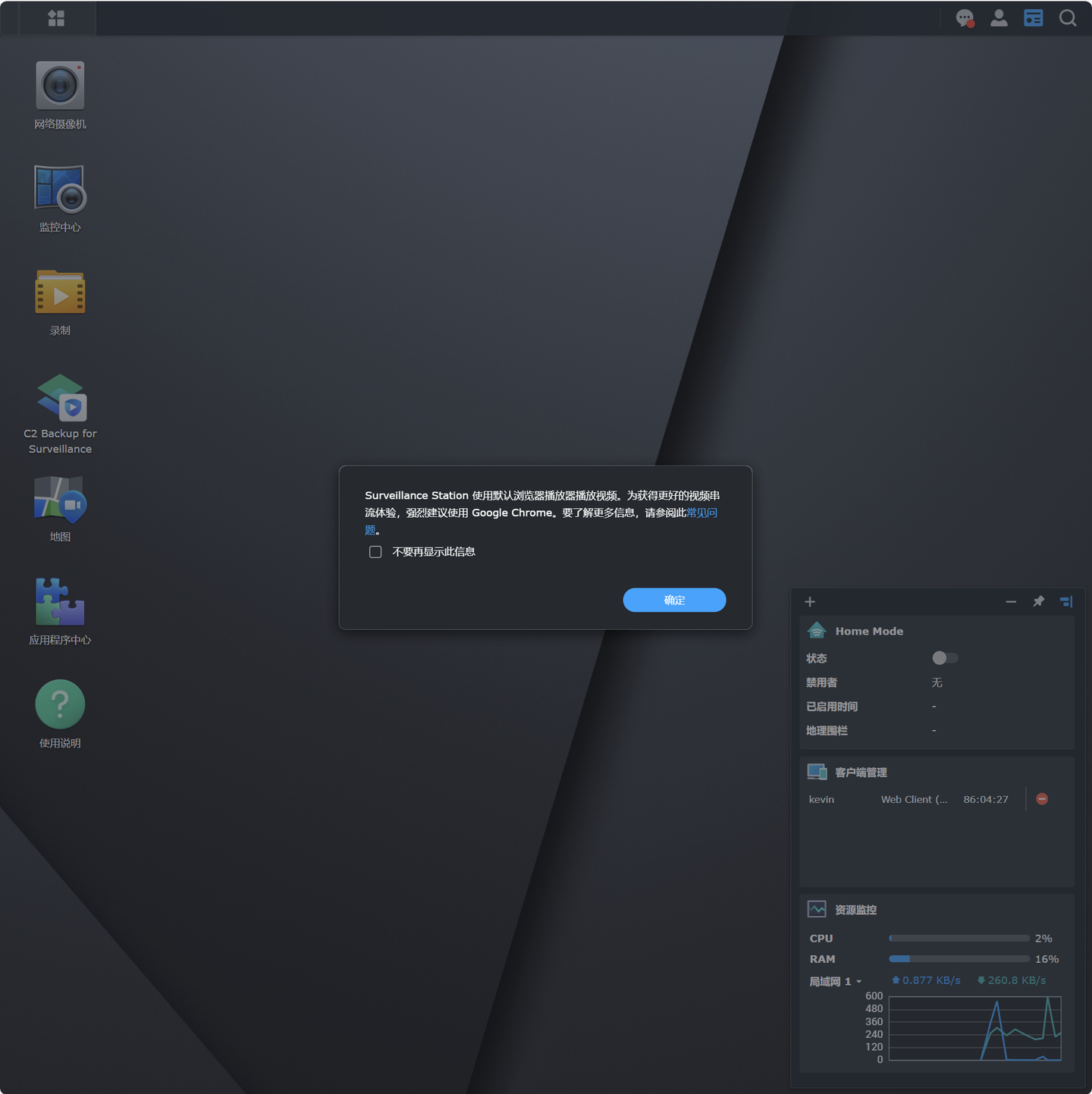Check the 不要再显示此信息 checkbox
The width and height of the screenshot is (1092, 1094).
(x=375, y=552)
